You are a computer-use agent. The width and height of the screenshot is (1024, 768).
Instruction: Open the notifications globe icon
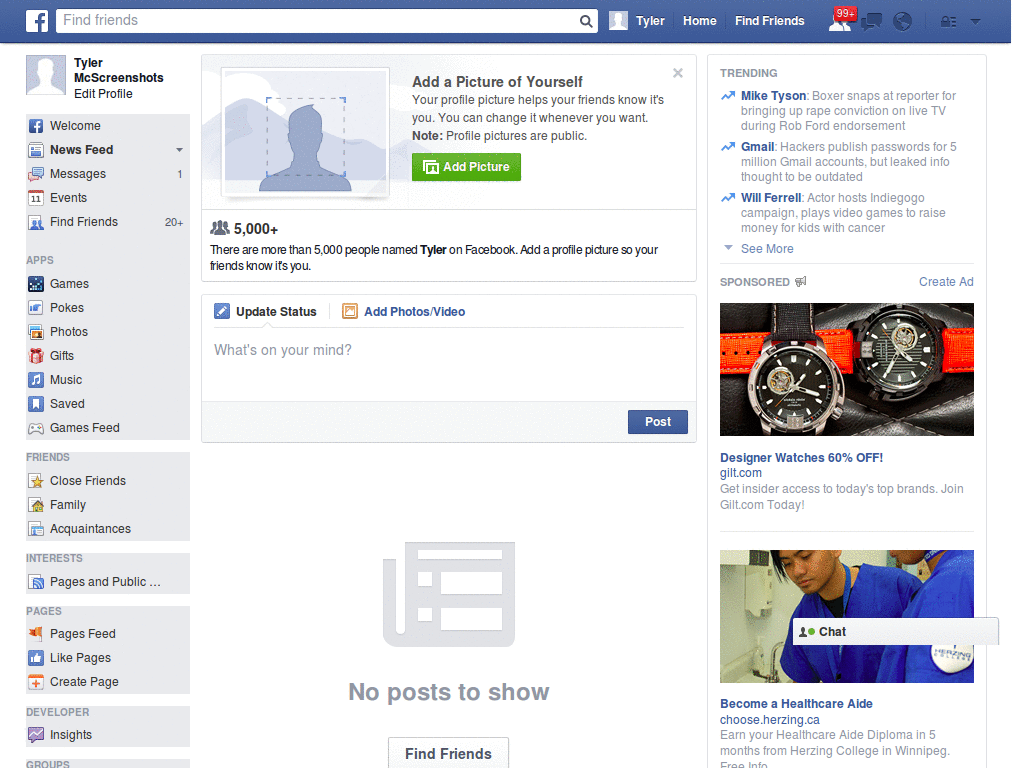[903, 22]
